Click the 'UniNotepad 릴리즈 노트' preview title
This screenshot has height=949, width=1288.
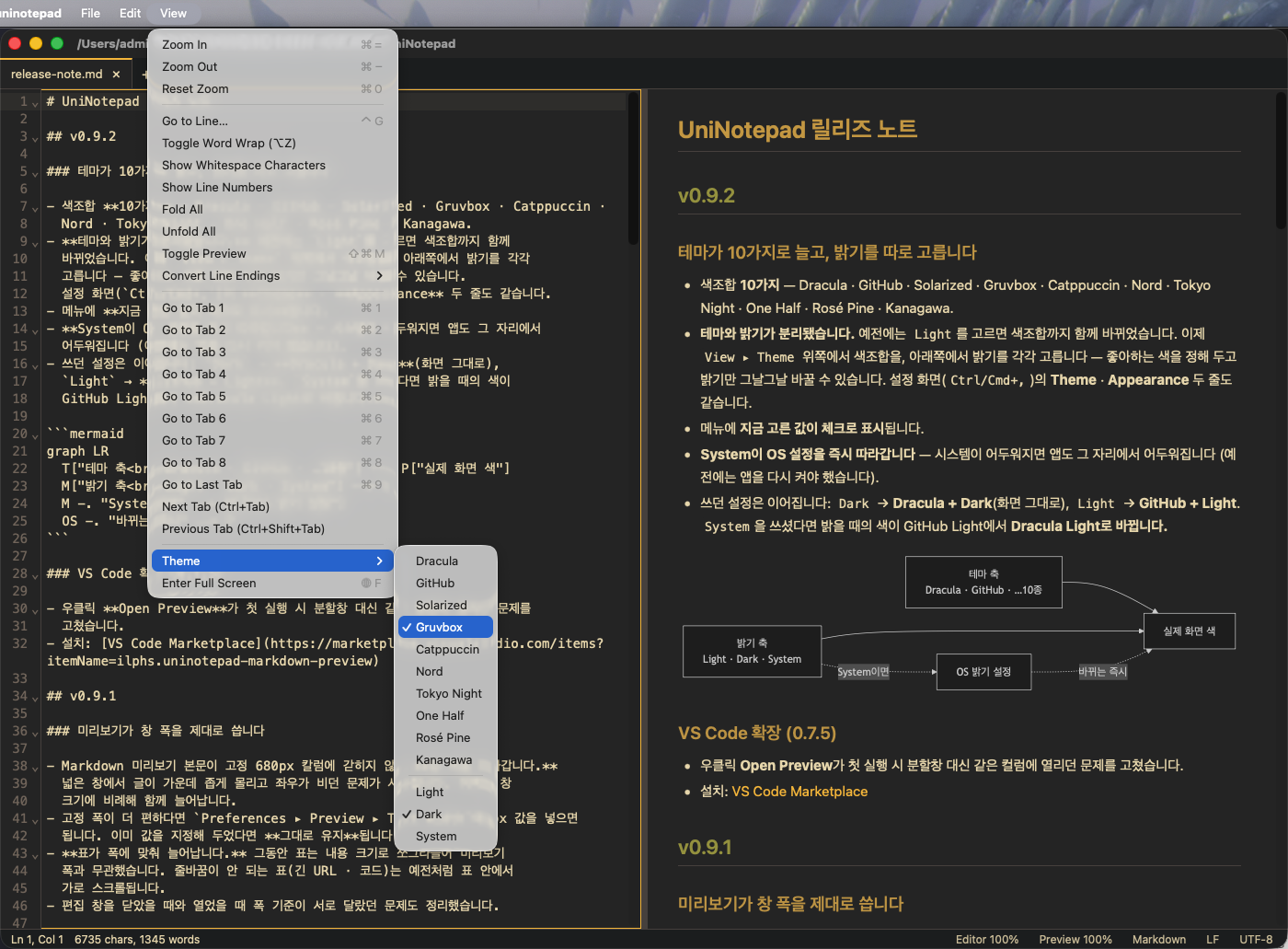coord(798,130)
